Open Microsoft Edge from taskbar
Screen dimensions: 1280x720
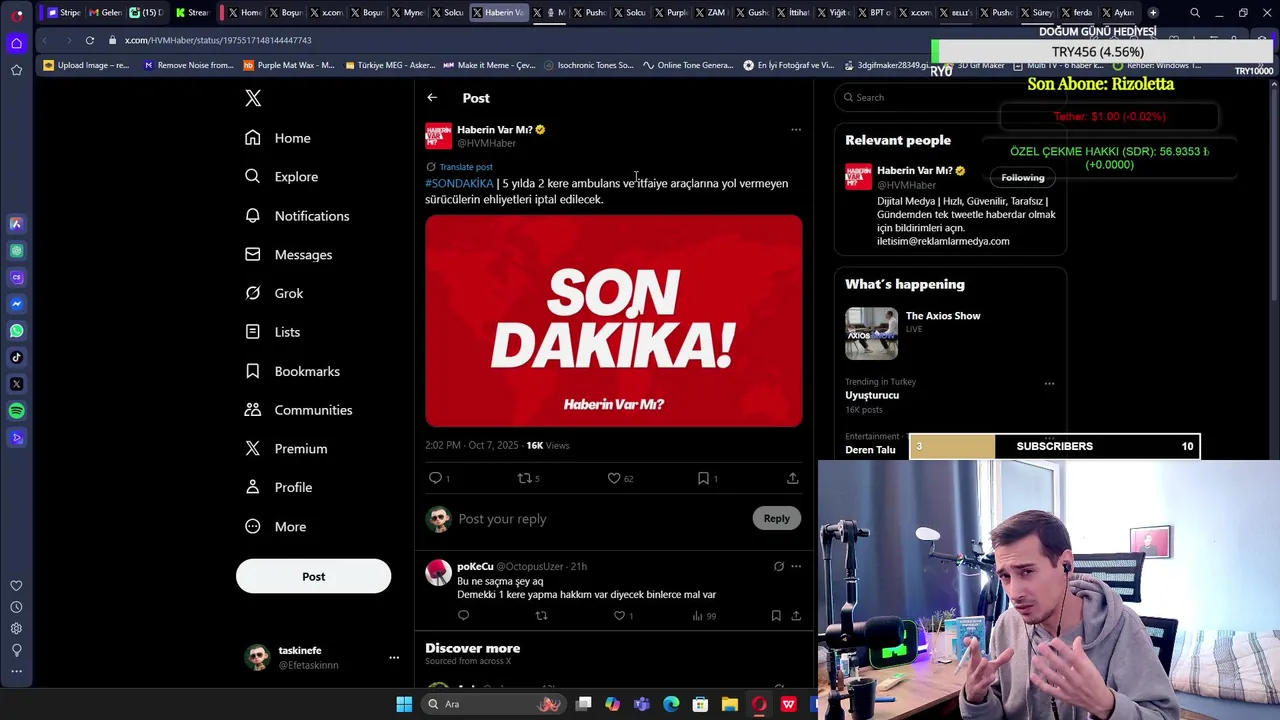[671, 704]
